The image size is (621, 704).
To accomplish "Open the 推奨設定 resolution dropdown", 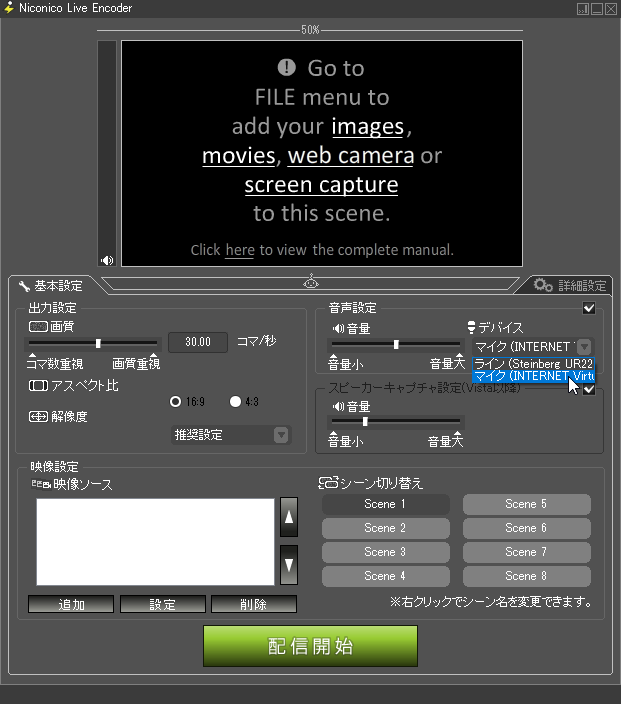I will point(231,435).
